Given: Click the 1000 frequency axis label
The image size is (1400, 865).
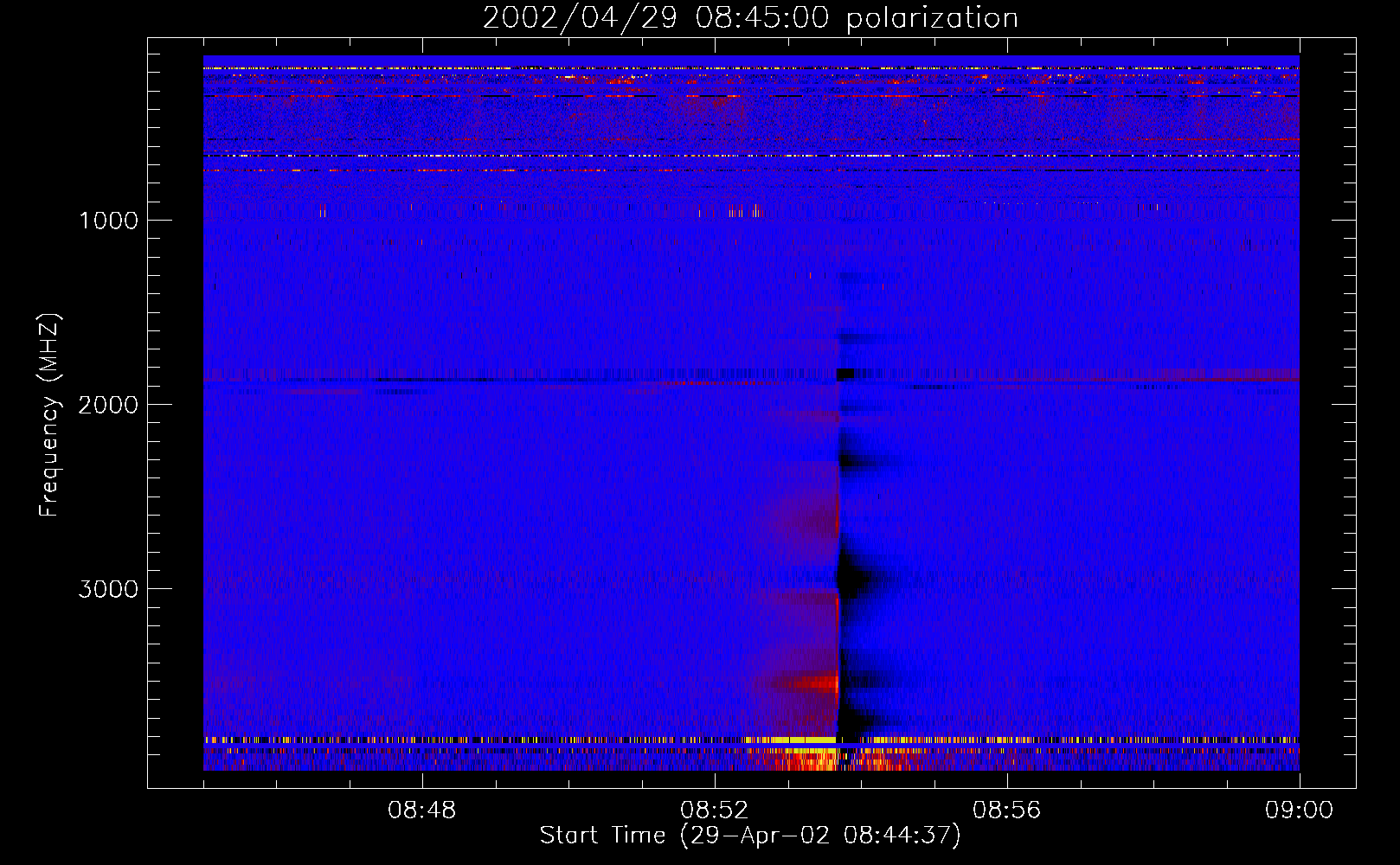Looking at the screenshot, I should (108, 221).
